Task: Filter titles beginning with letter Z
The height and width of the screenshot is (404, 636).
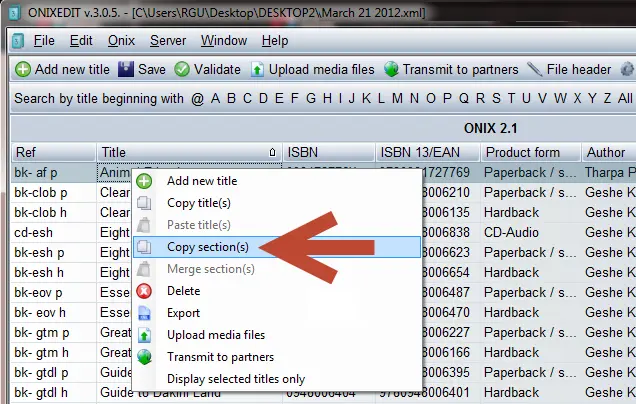Action: pyautogui.click(x=607, y=99)
